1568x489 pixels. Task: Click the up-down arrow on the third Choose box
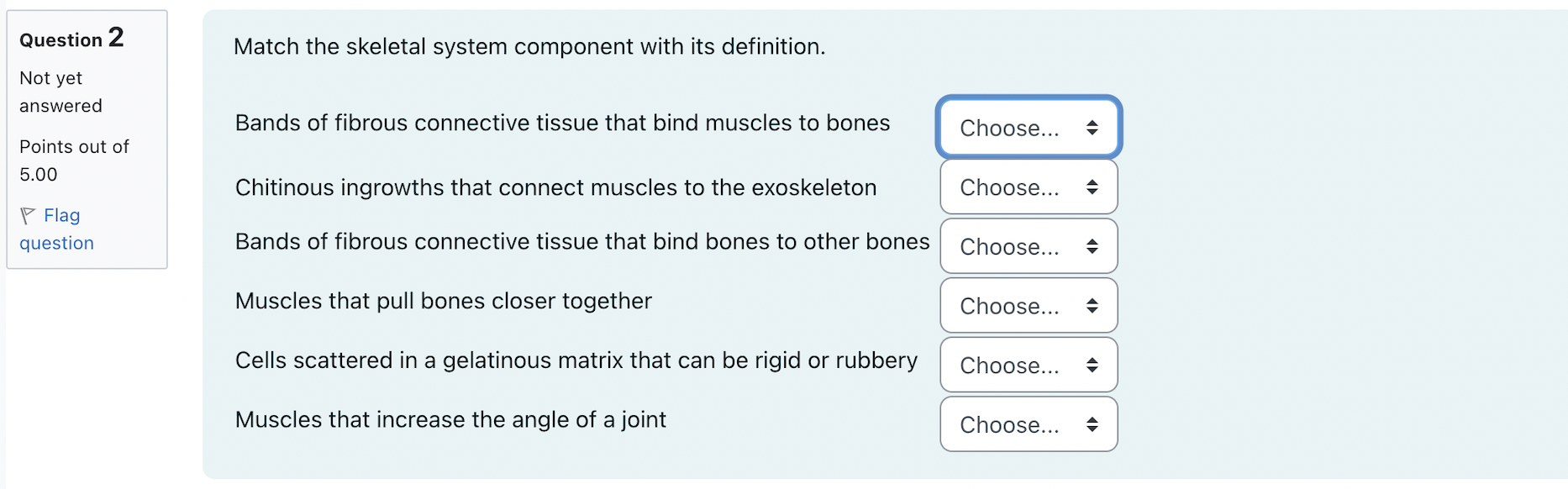(1092, 246)
